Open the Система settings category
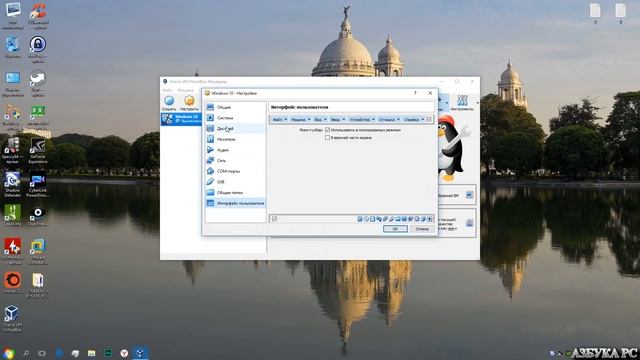The width and height of the screenshot is (640, 360). coord(235,118)
